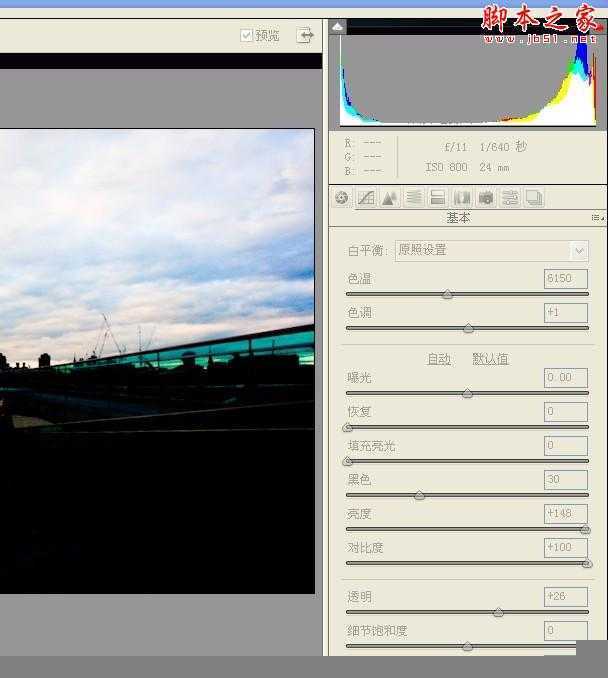Screen dimensions: 608x678
Task: Open the Camera Calibration panel tab icon
Action: [486, 198]
